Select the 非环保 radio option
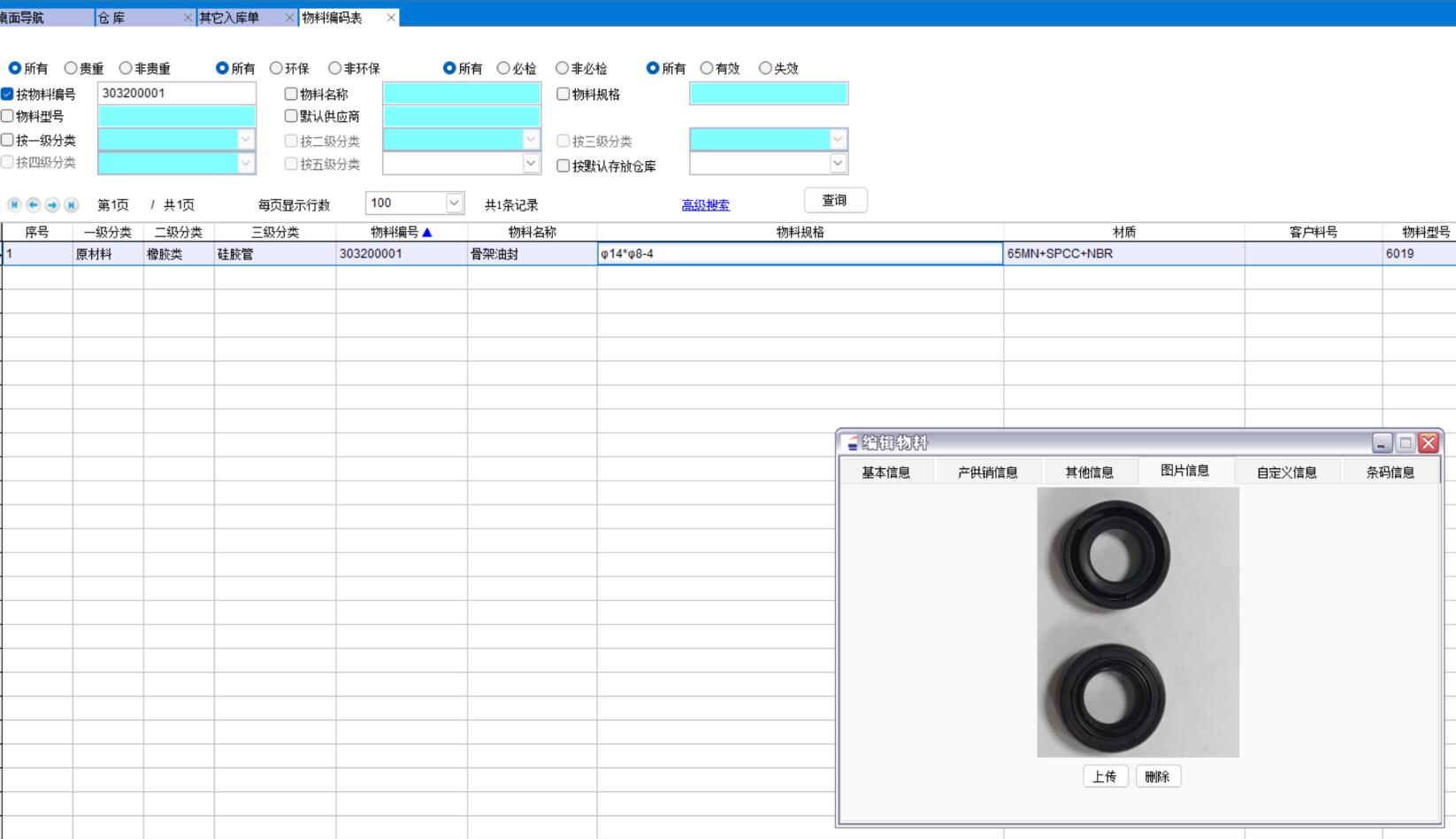1456x839 pixels. [334, 68]
